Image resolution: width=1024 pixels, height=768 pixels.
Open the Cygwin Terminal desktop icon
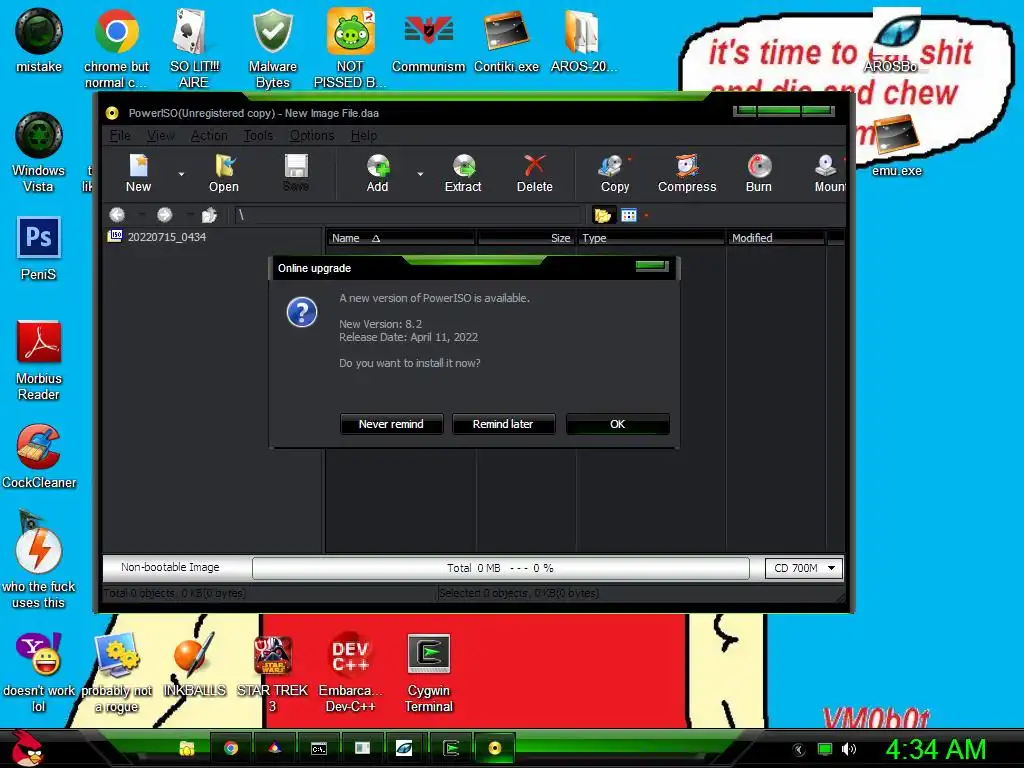(x=428, y=673)
